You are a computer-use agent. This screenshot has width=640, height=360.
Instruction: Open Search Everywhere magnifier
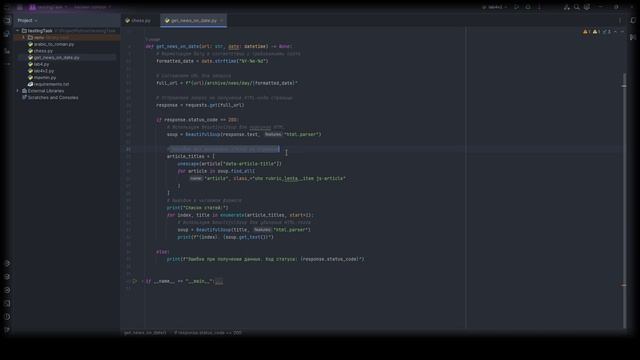click(577, 7)
